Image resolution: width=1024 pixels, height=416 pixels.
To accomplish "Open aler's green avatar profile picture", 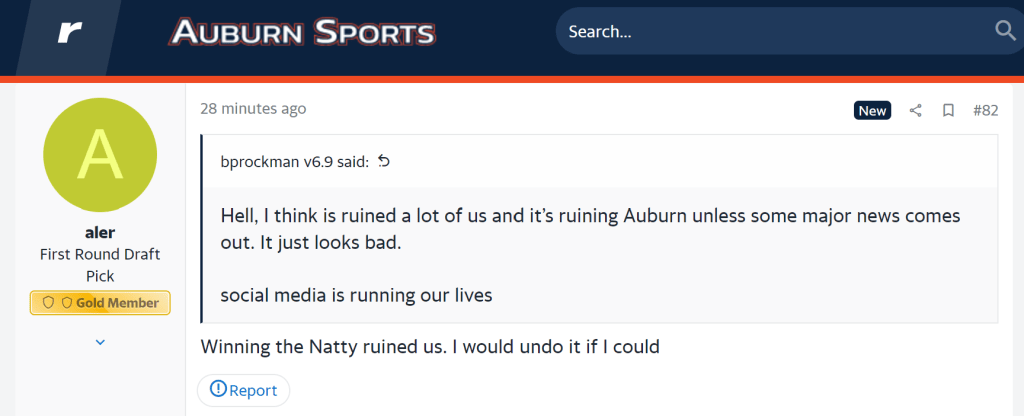I will (x=100, y=154).
